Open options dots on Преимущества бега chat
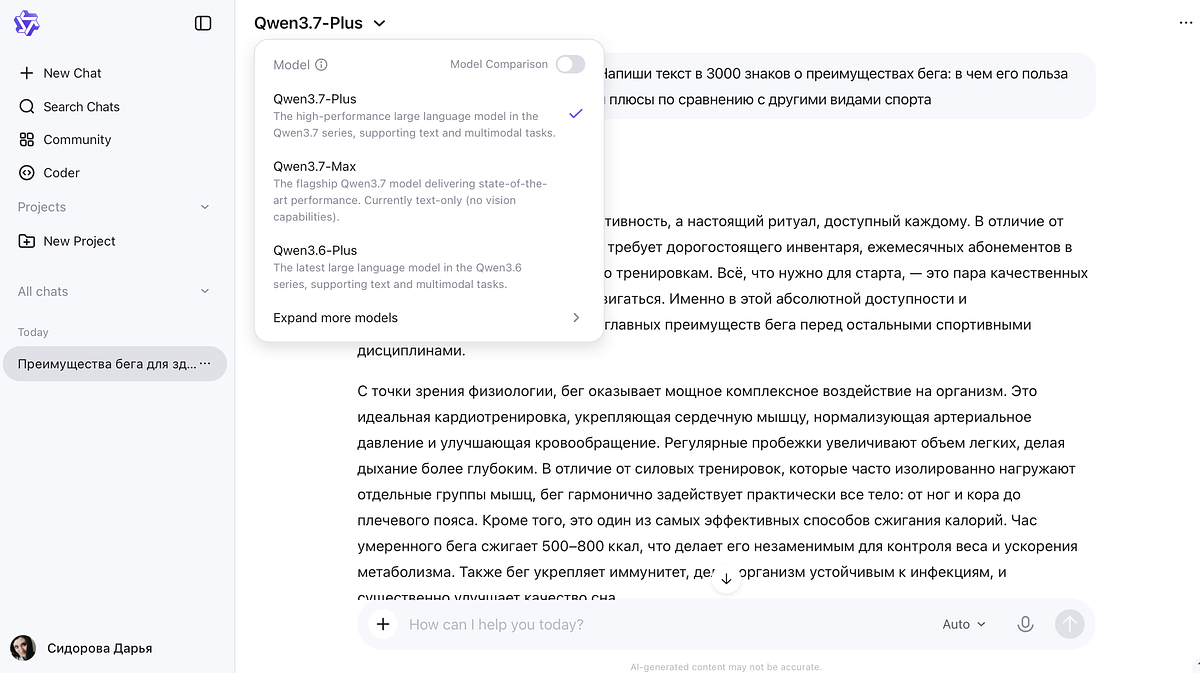The height and width of the screenshot is (673, 1200). 205,364
